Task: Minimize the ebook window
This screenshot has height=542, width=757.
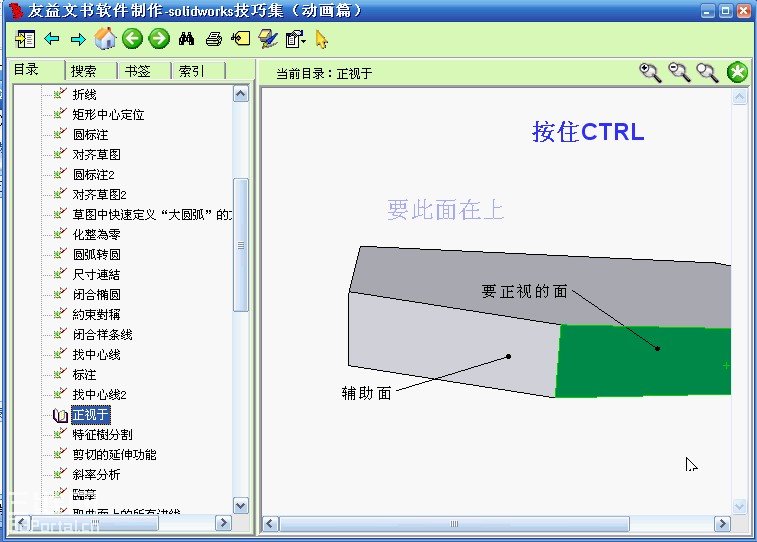Action: tap(708, 11)
